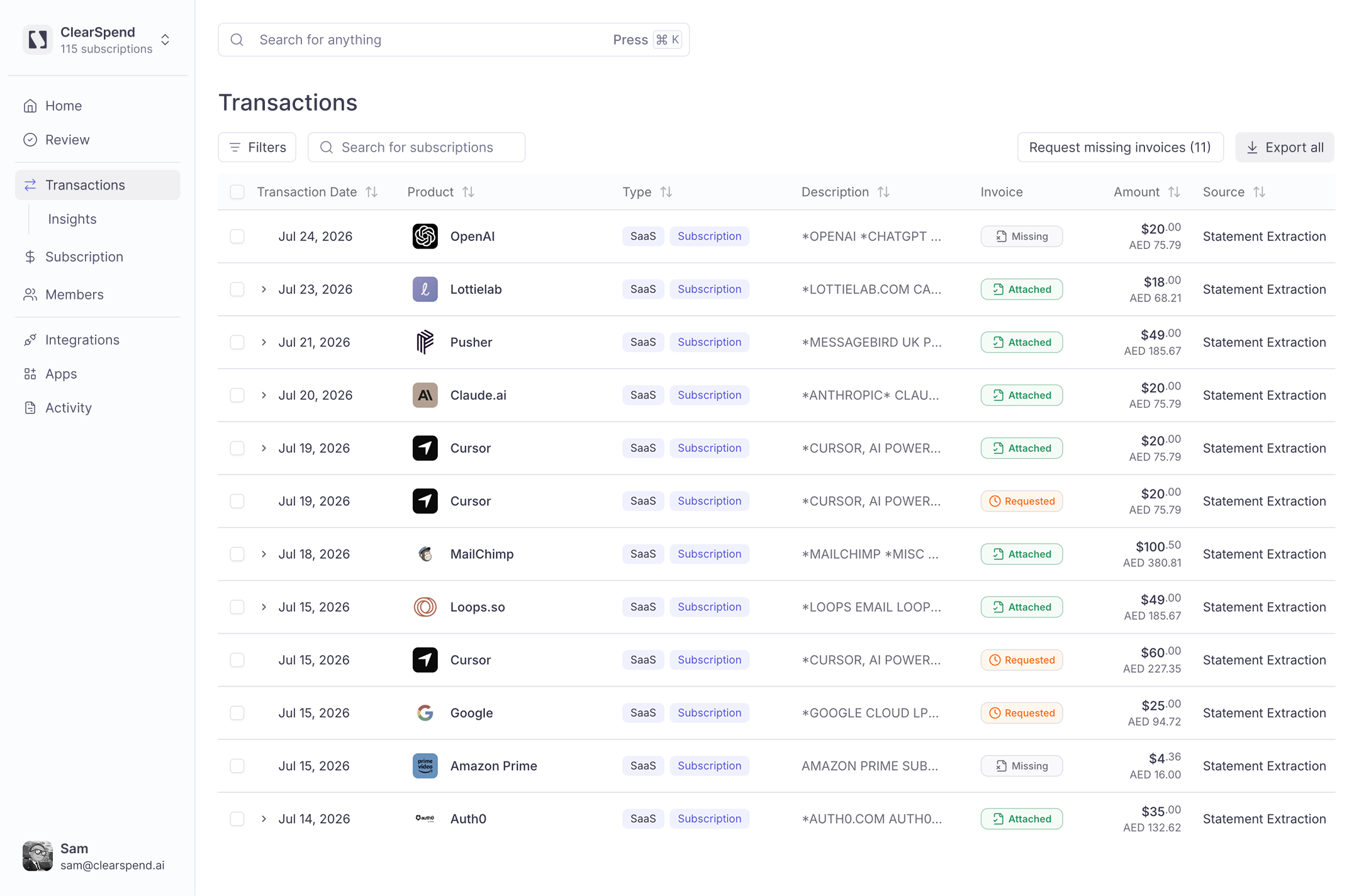This screenshot has height=896, width=1359.
Task: Click the Auth0 product logo
Action: pos(425,819)
